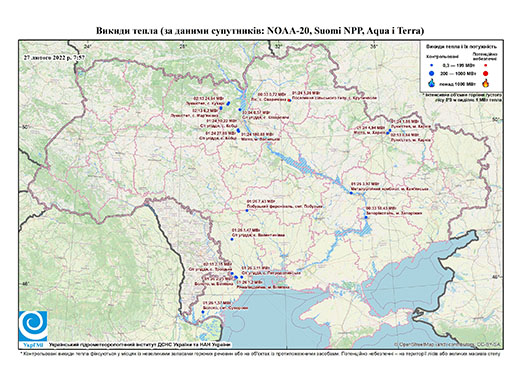Click label '01:26 3,97 МВт'
The height and width of the screenshot is (368, 520).
click(365, 184)
